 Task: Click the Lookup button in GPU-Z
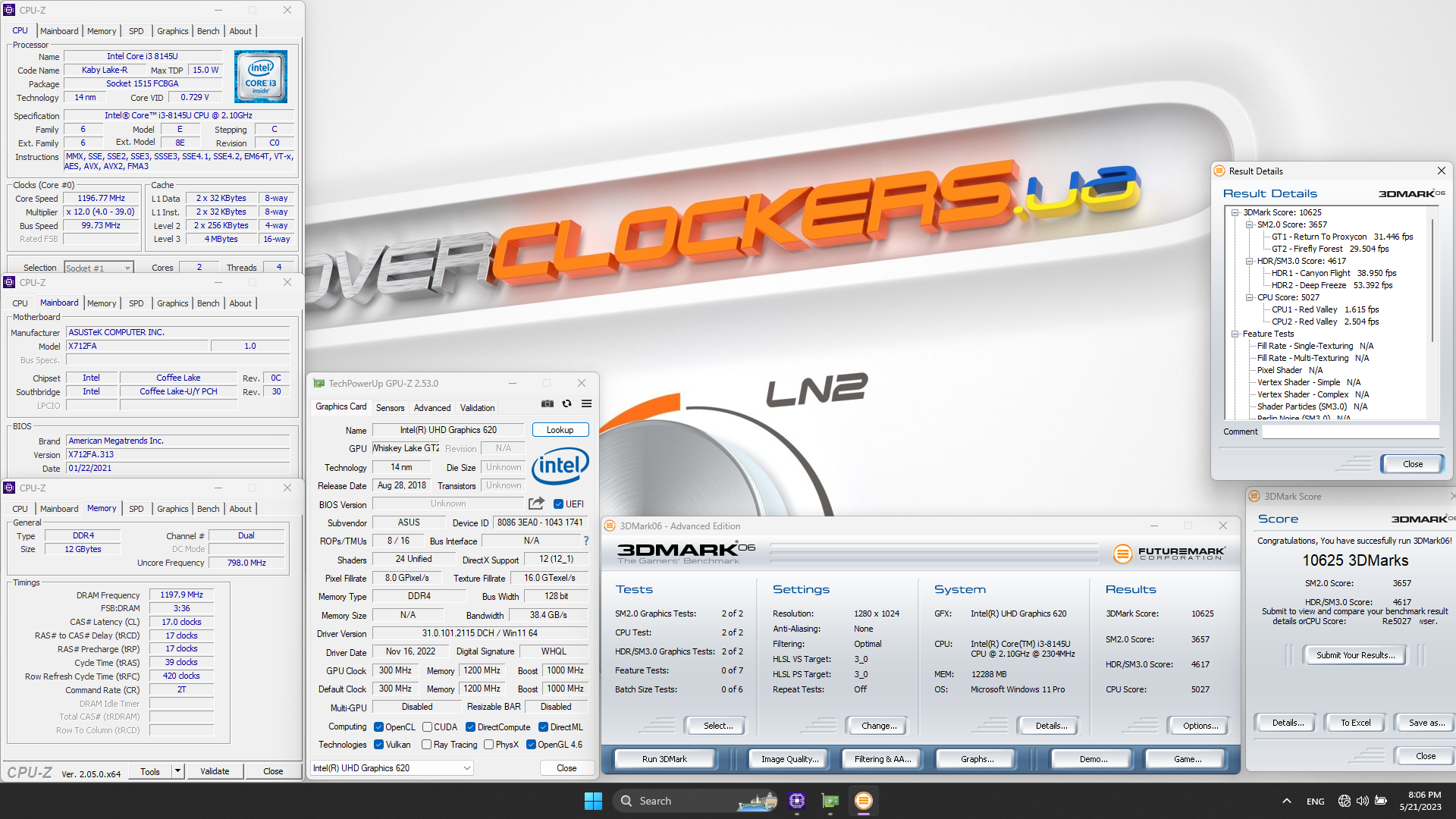[560, 430]
